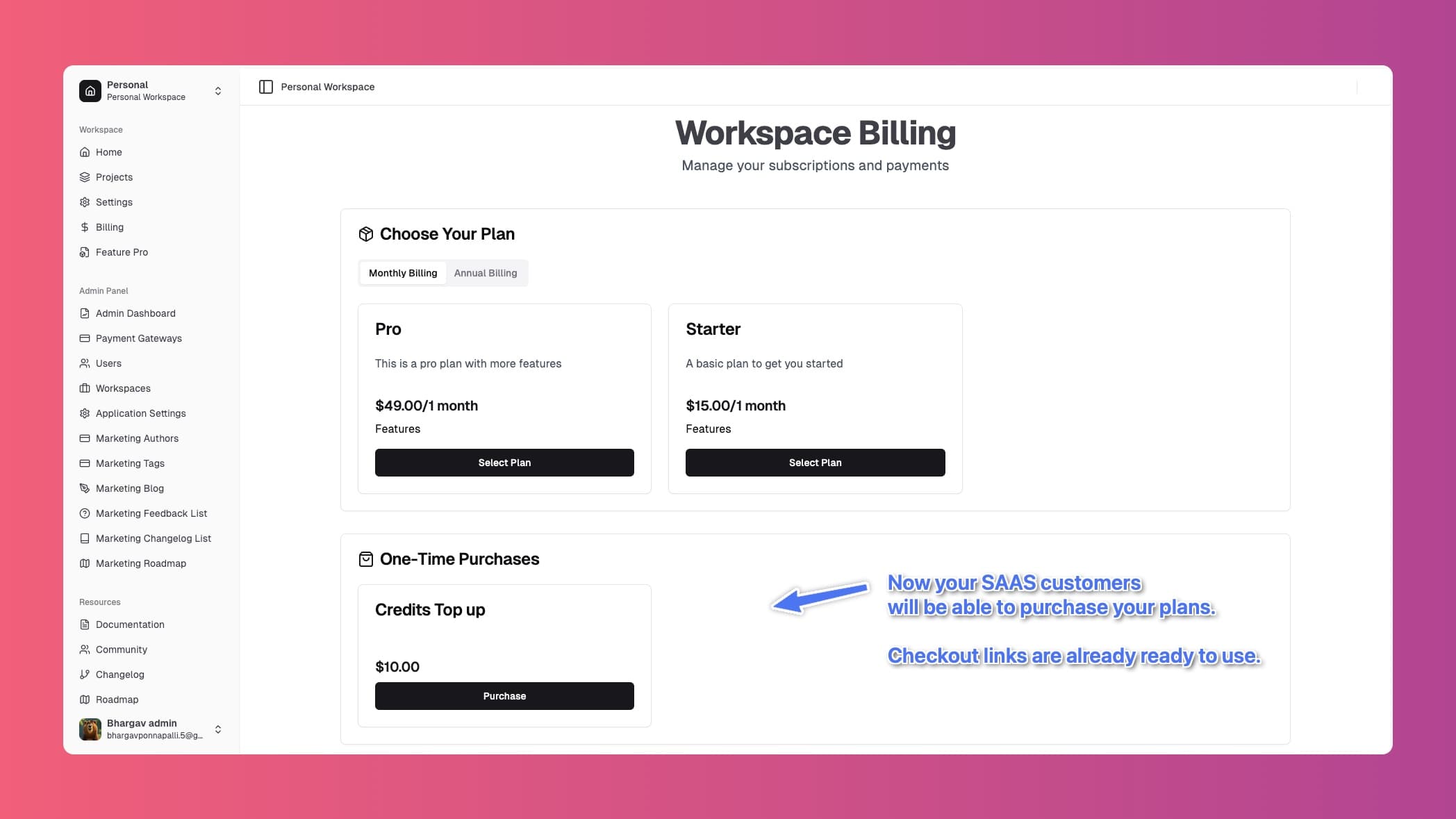Select the Marketing Blog pen icon
This screenshot has width=1456, height=819.
point(85,488)
